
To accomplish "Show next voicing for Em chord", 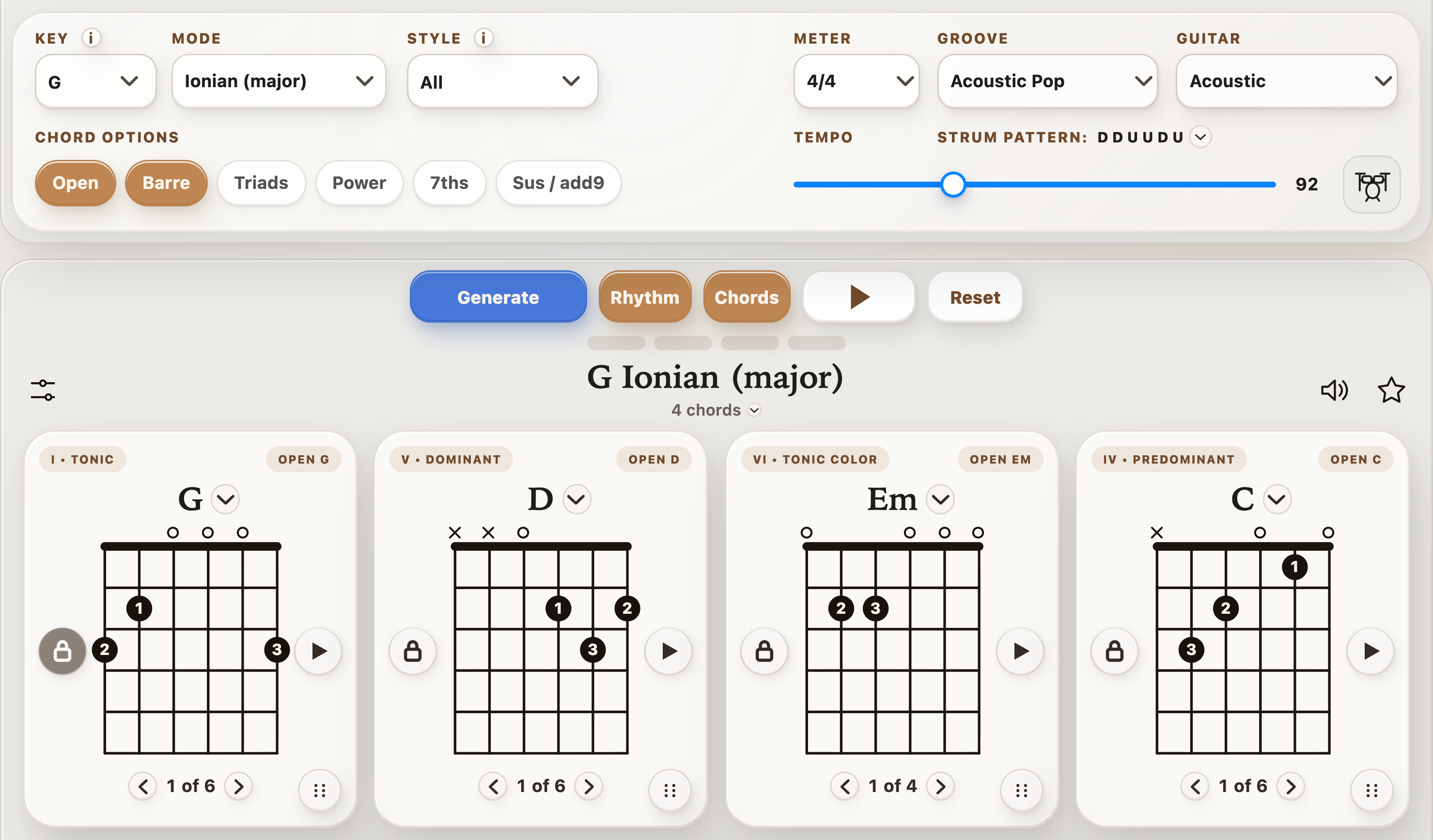I will point(940,787).
